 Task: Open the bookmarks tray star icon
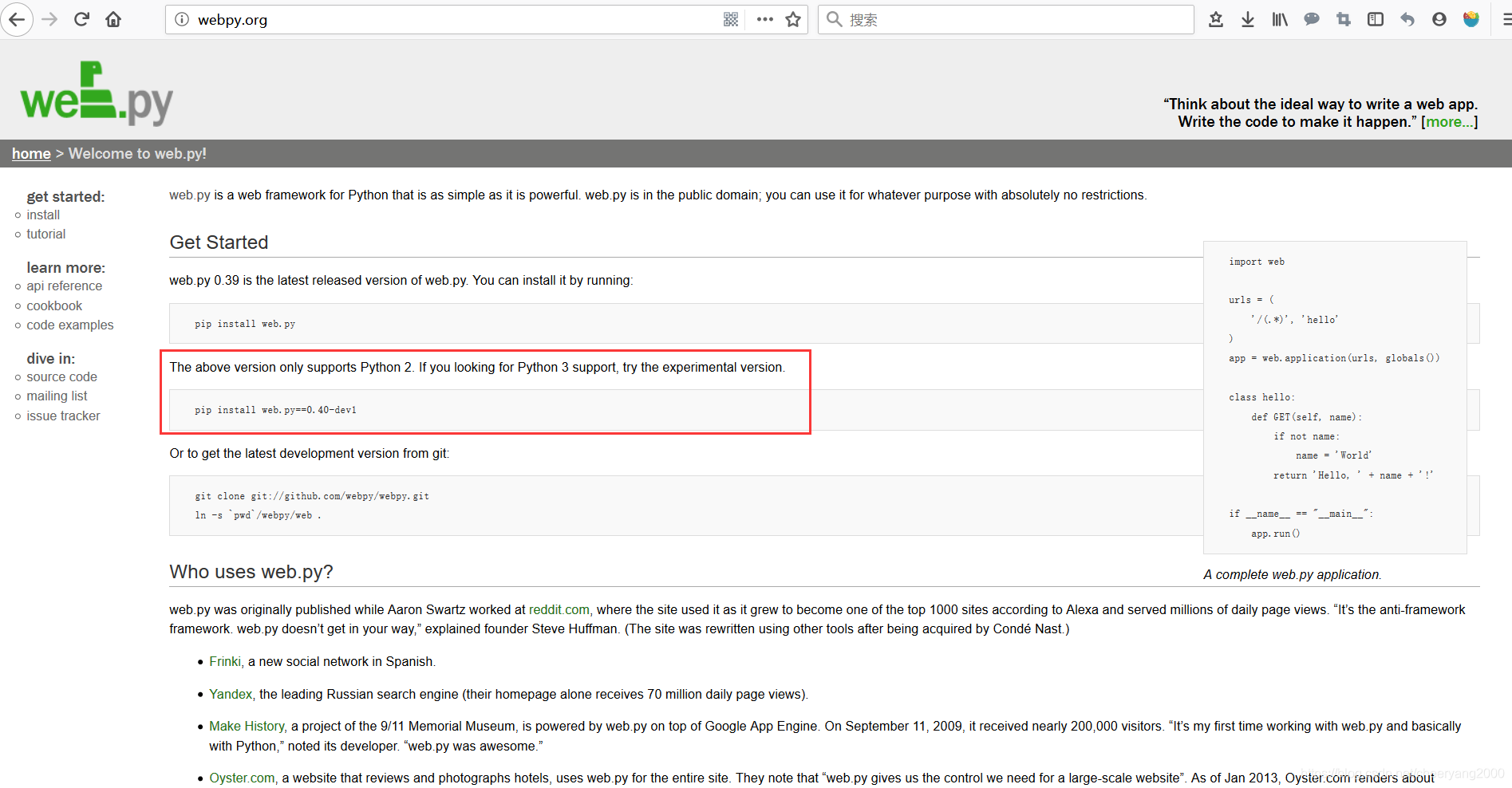pos(1216,19)
